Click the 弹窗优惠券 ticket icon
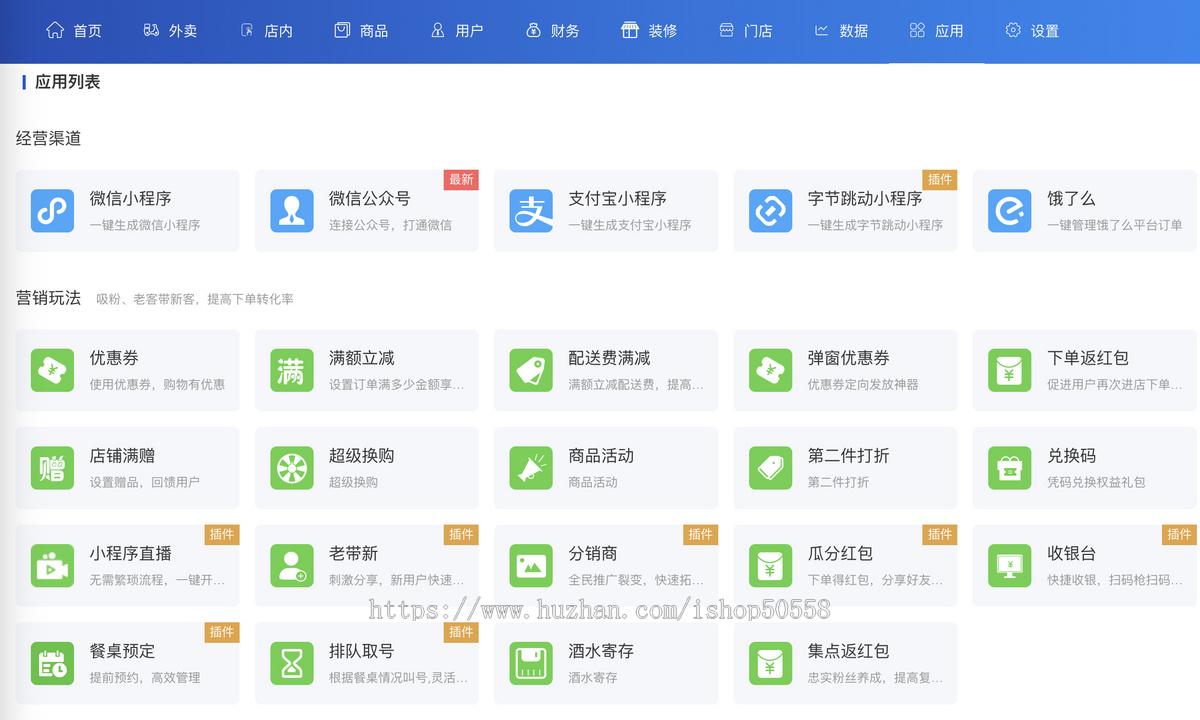Viewport: 1200px width, 720px height. (x=770, y=370)
